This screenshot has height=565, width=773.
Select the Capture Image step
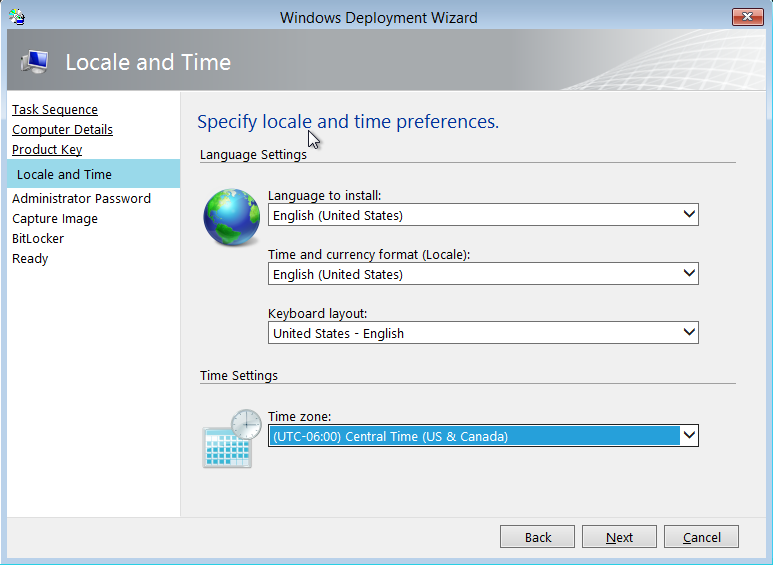tap(55, 218)
